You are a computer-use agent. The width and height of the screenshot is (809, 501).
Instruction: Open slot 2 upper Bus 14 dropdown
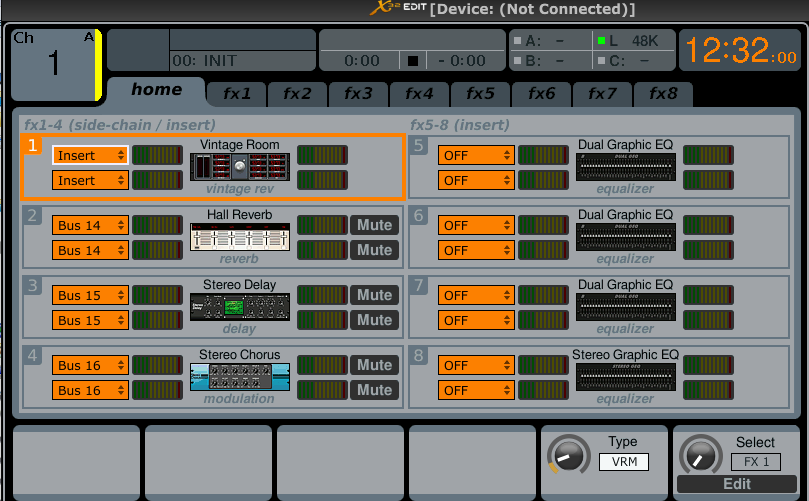(90, 225)
